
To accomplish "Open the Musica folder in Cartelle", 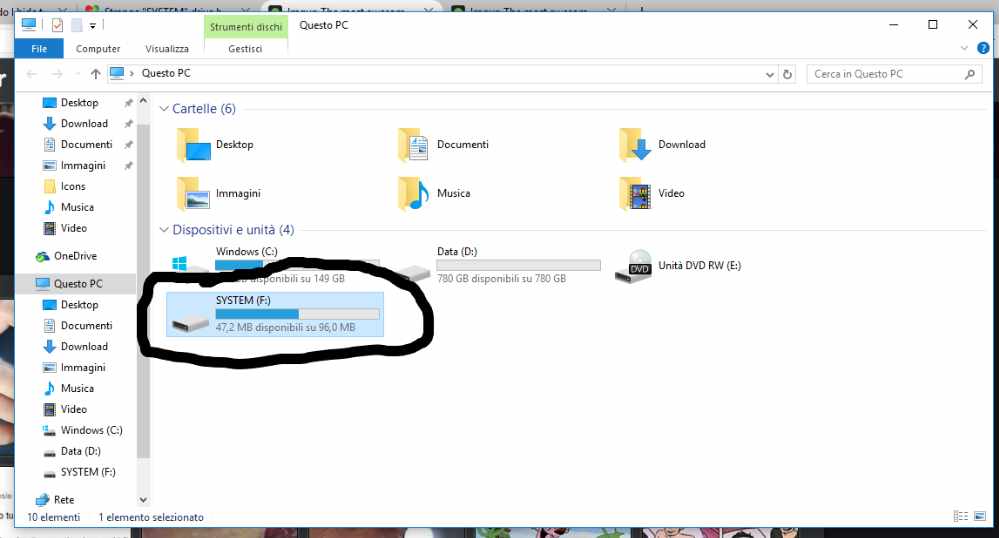I will pyautogui.click(x=415, y=193).
